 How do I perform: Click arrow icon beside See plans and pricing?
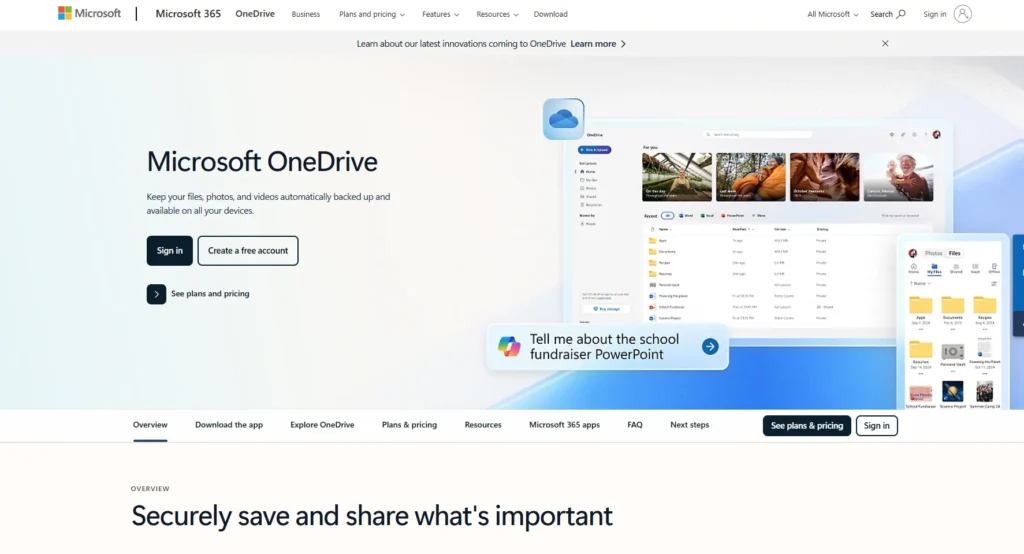click(x=156, y=294)
